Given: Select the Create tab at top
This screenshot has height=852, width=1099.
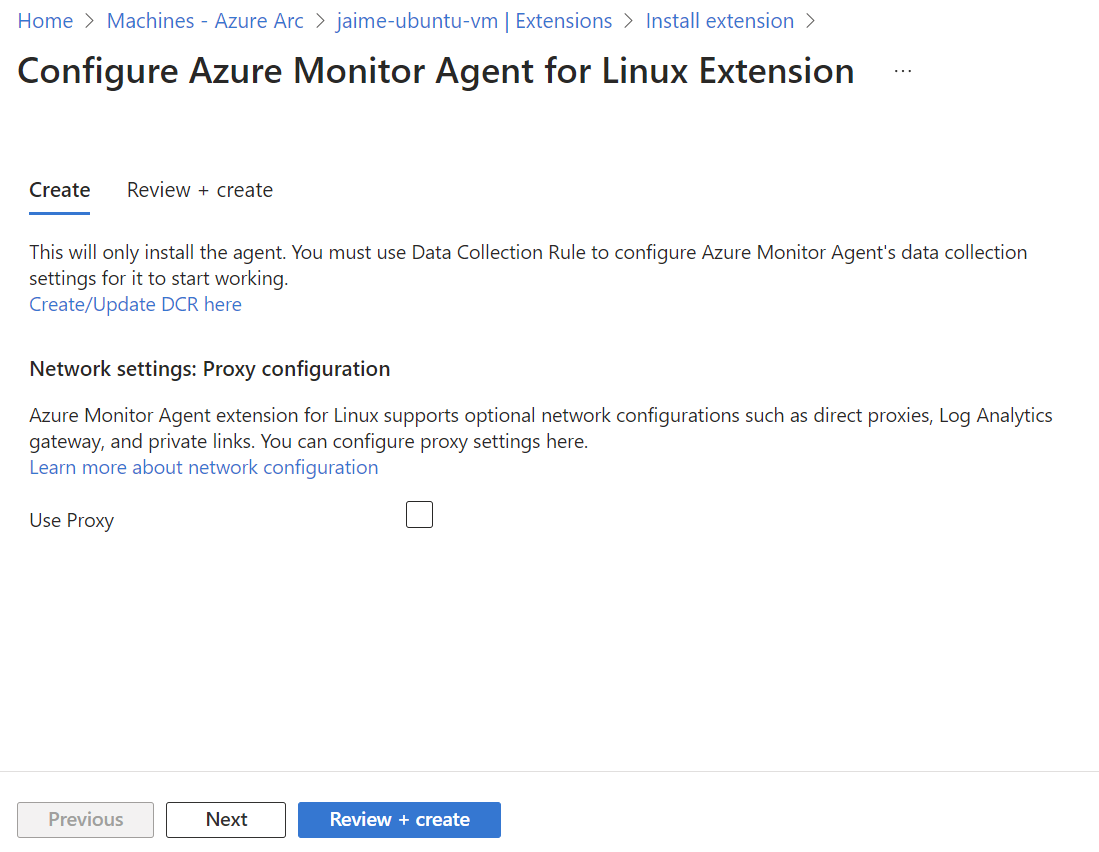Looking at the screenshot, I should pos(59,189).
